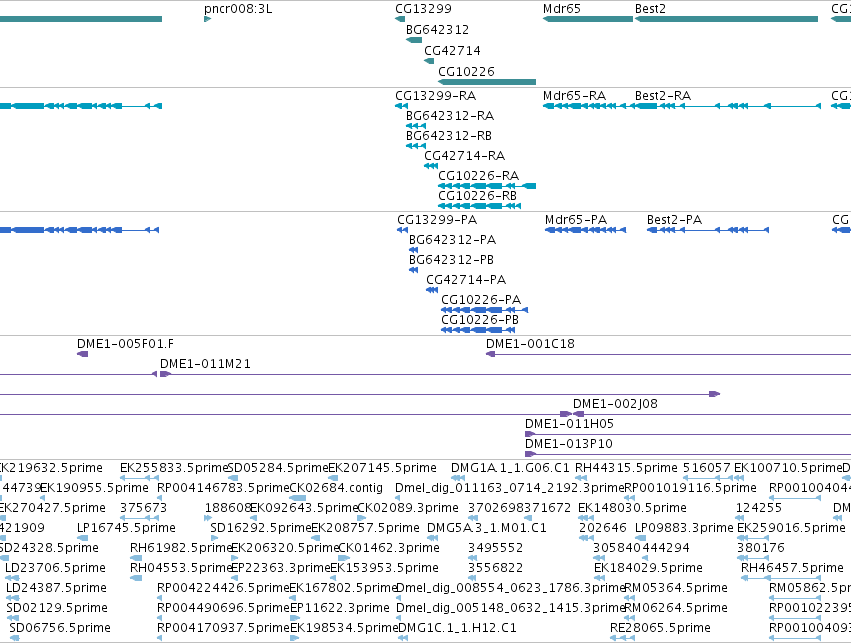Select the Mdr65-PA protein label
Image resolution: width=851 pixels, height=643 pixels.
(576, 220)
